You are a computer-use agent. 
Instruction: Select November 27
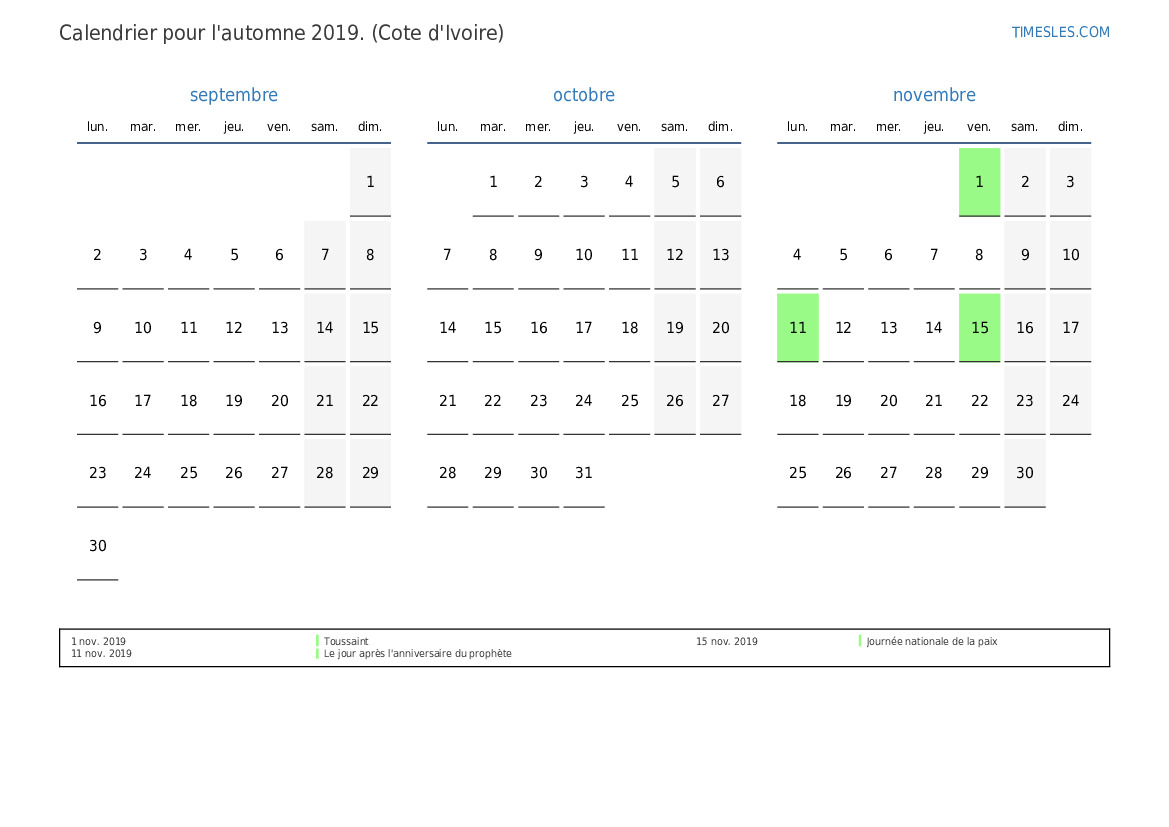pyautogui.click(x=889, y=473)
